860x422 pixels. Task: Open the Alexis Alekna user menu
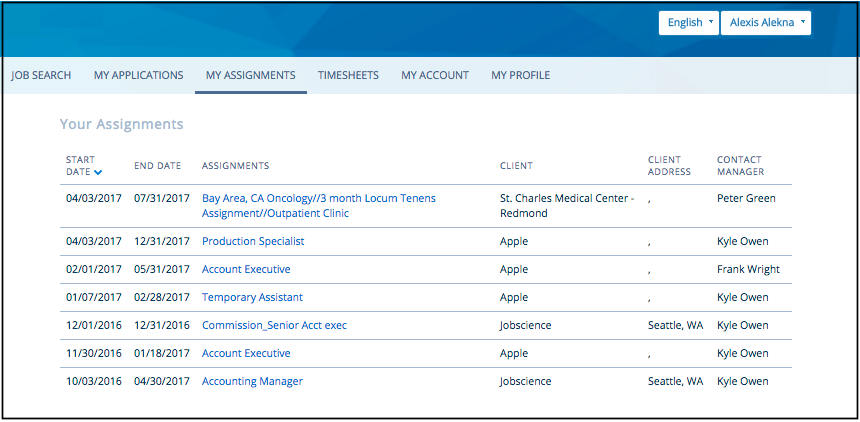[x=766, y=23]
